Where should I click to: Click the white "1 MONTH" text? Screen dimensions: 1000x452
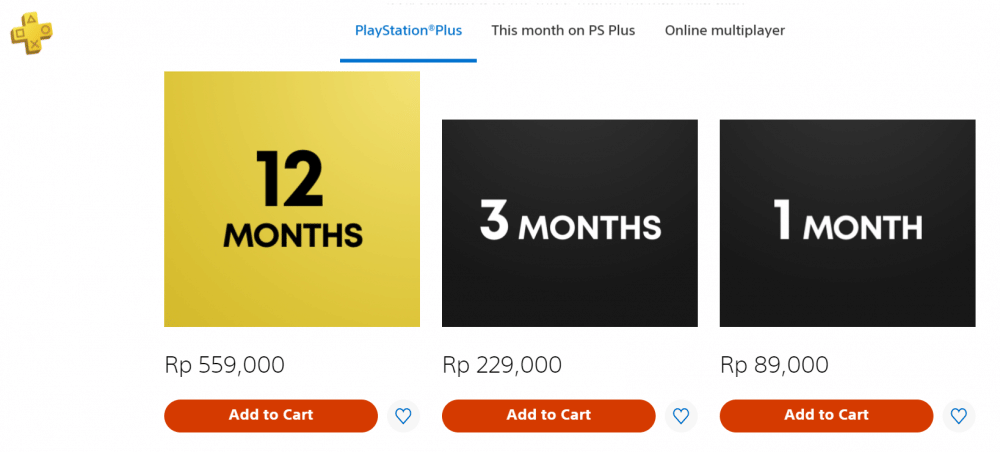(848, 222)
